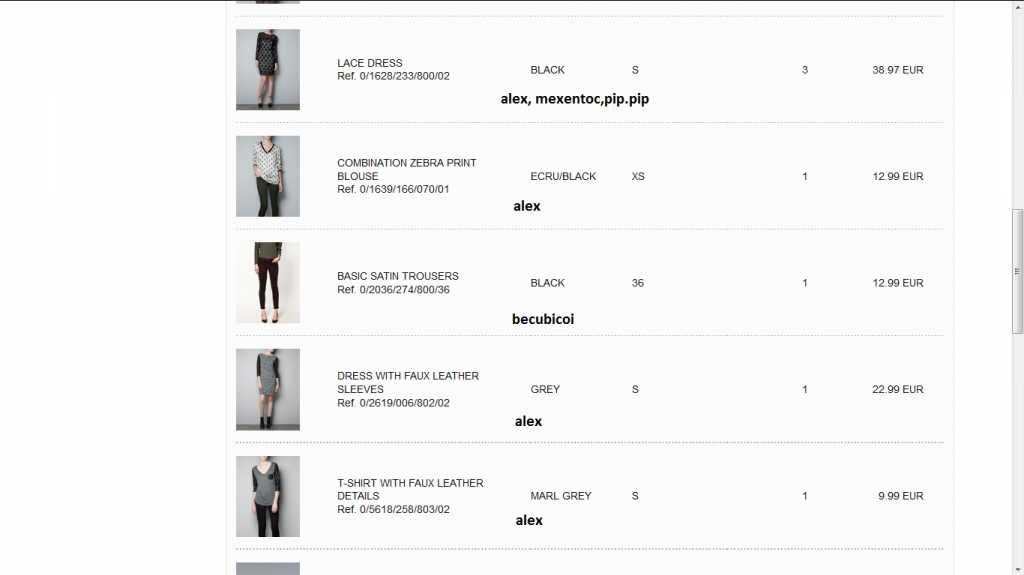Click the COMBINATION ZEBRA PRINT BLOUSE title
This screenshot has width=1024, height=575.
coord(407,169)
